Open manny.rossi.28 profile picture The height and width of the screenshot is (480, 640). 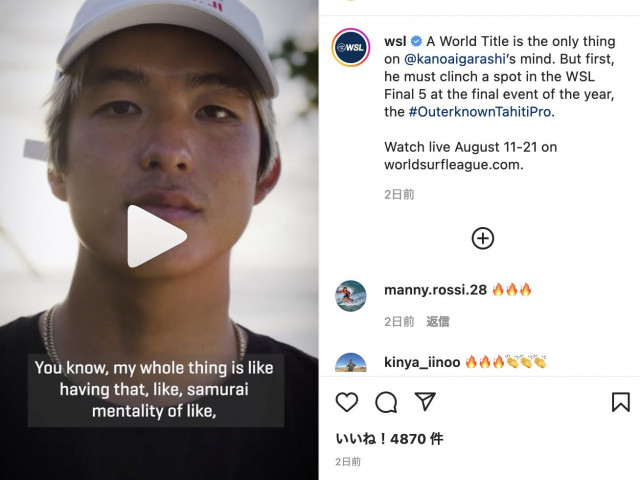pyautogui.click(x=351, y=296)
